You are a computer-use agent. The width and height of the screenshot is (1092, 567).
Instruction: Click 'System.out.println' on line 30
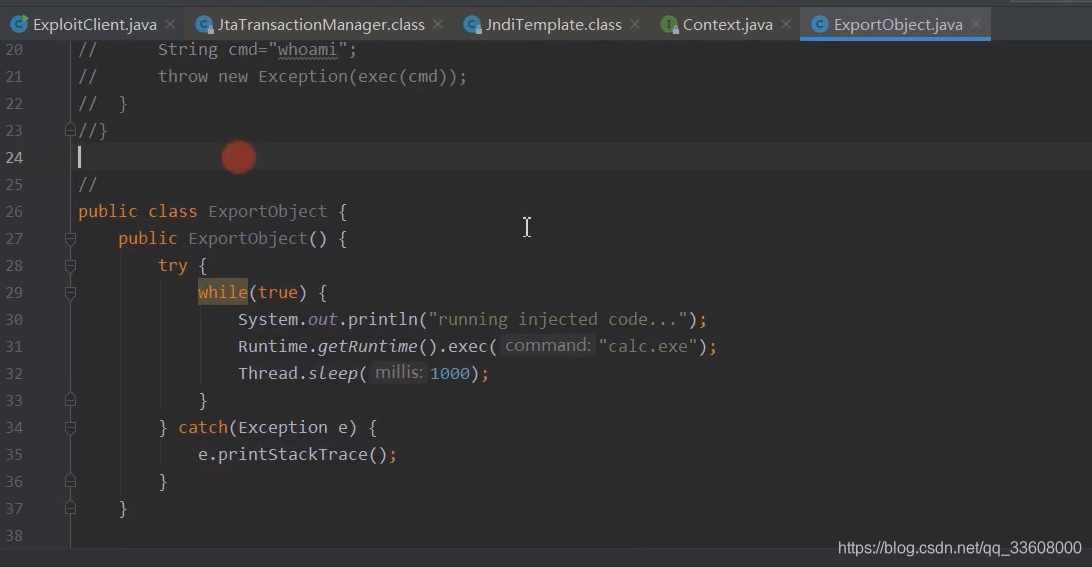327,319
